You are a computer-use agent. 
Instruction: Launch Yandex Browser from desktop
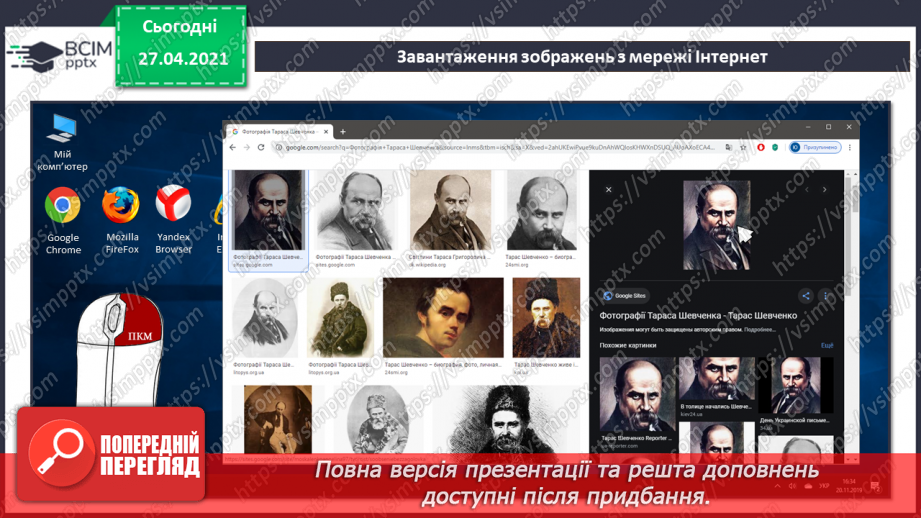tap(173, 219)
